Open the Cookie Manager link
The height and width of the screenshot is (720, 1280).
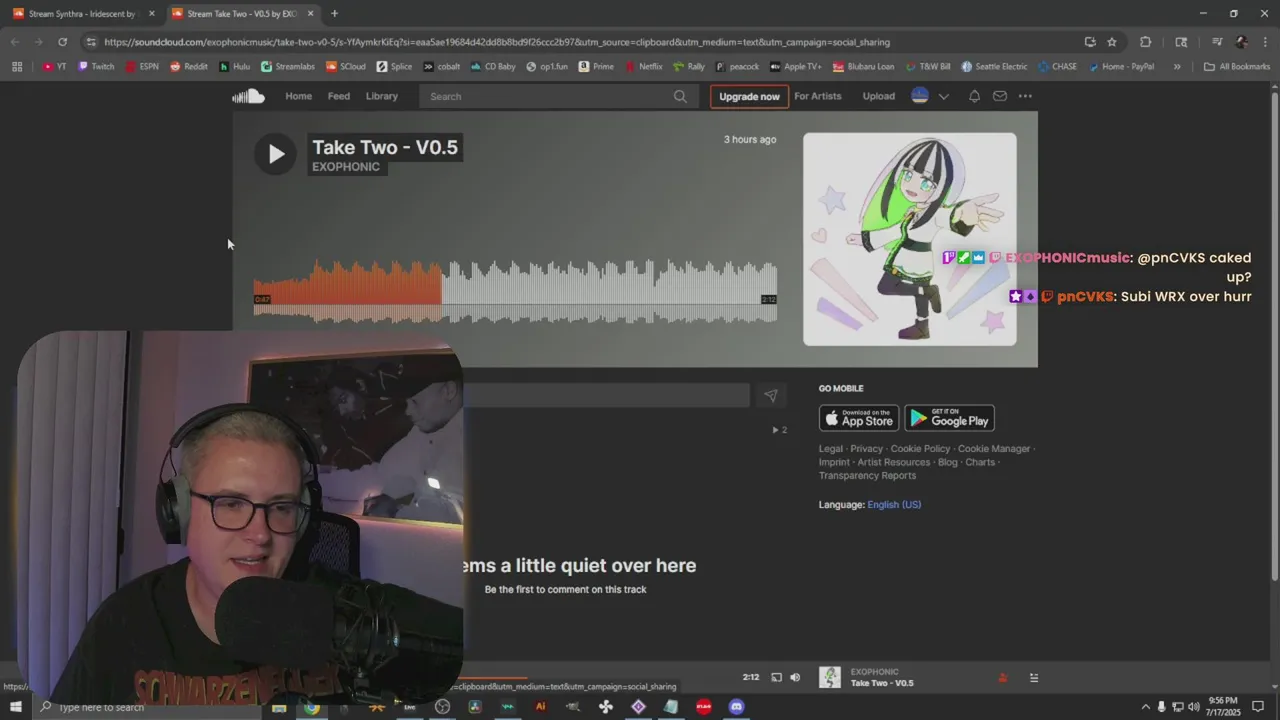[x=994, y=449]
